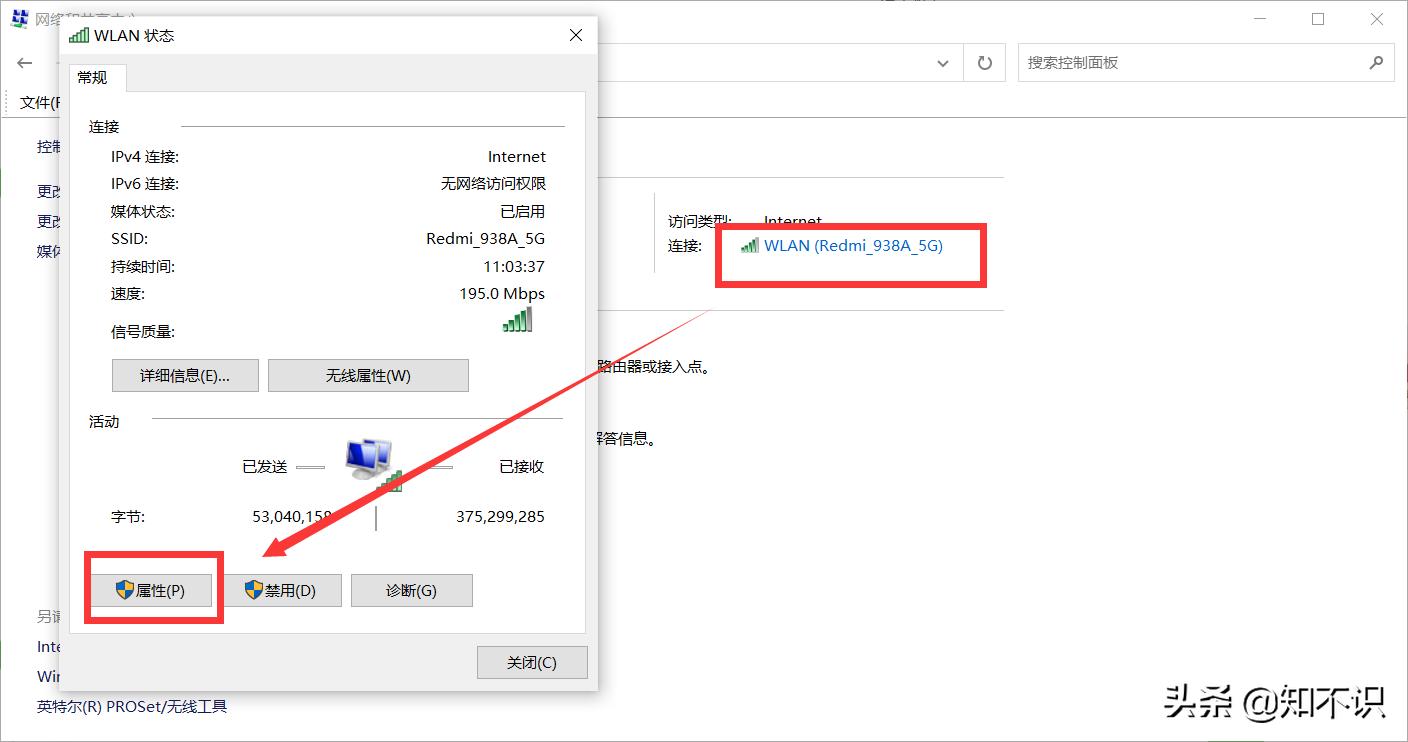Viewport: 1408px width, 742px height.
Task: Open 英特尔(R) PROSet/无线工具
Action: coord(131,706)
